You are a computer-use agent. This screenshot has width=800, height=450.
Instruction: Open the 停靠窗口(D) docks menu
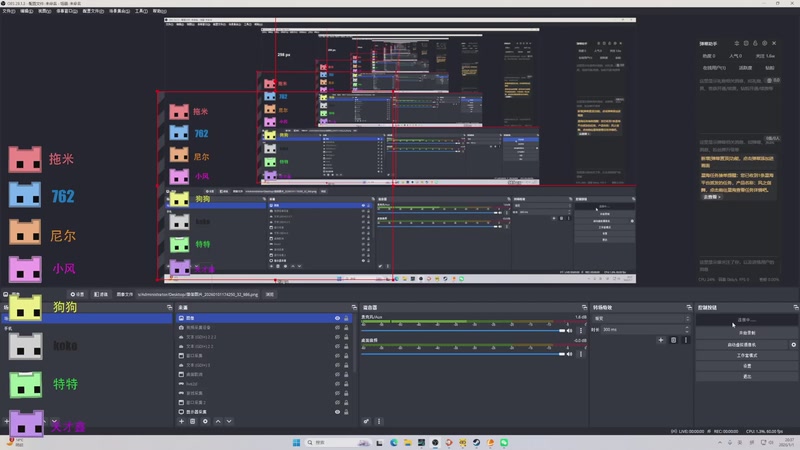click(x=66, y=11)
